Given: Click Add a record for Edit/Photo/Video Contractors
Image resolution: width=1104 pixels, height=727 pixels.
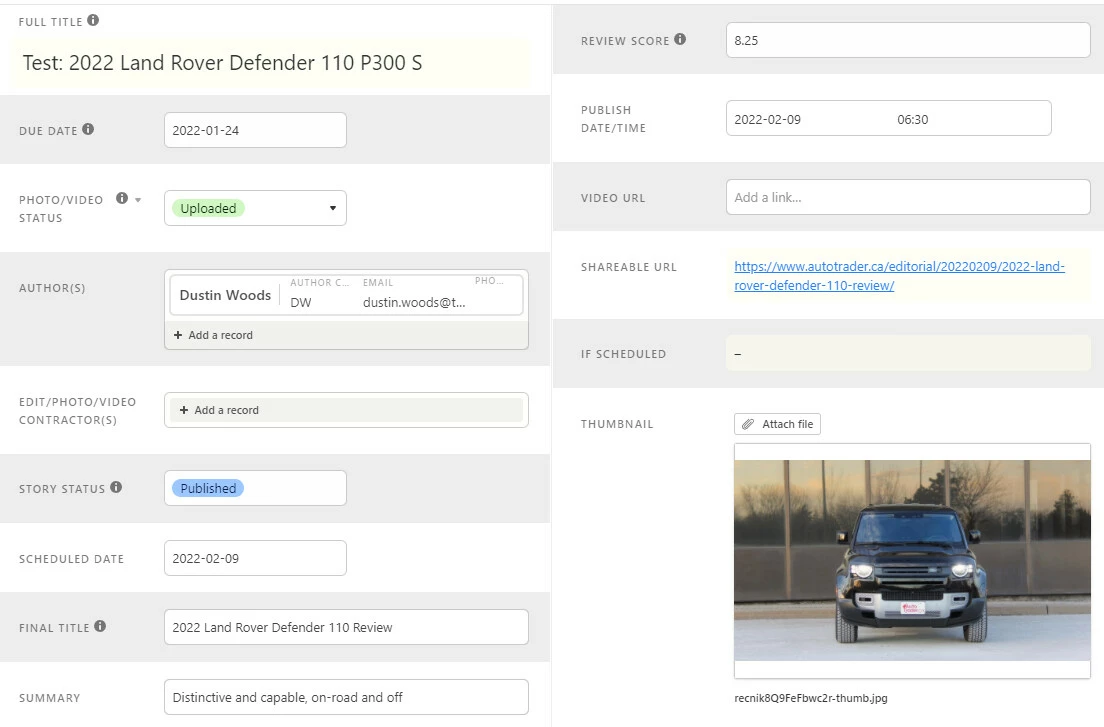Looking at the screenshot, I should pos(346,410).
